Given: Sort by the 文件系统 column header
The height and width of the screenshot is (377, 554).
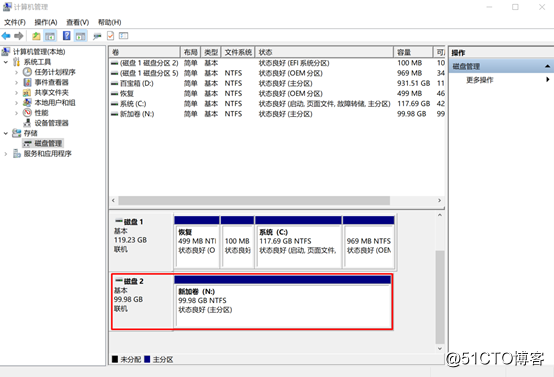Looking at the screenshot, I should coord(238,52).
